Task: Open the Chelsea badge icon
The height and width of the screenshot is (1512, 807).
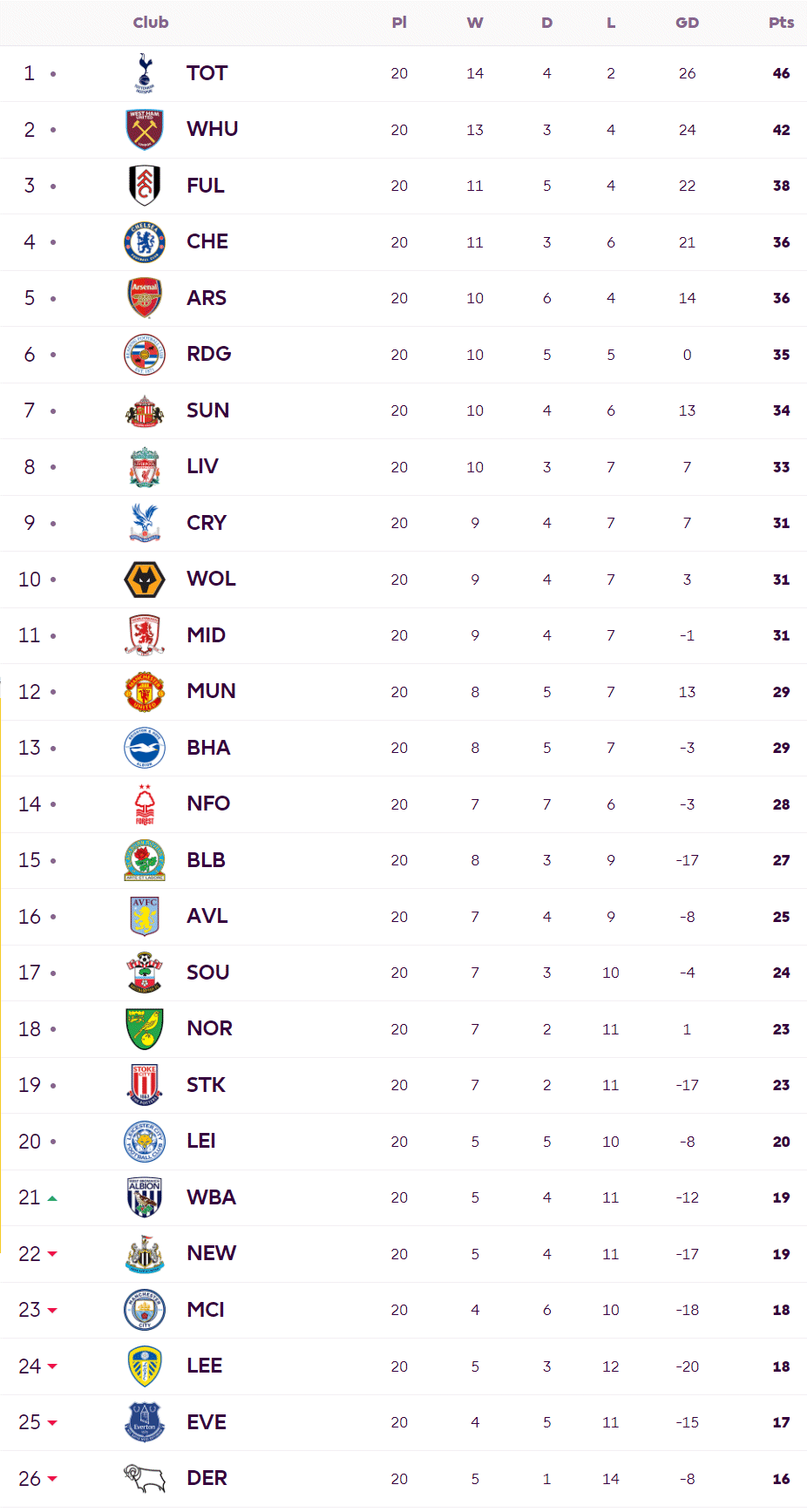Action: point(145,242)
